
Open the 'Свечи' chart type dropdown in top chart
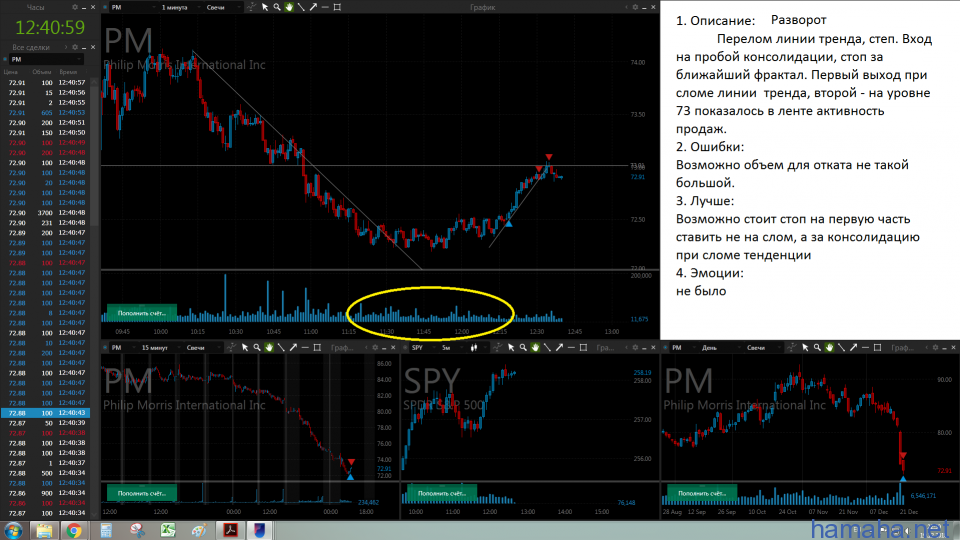222,7
